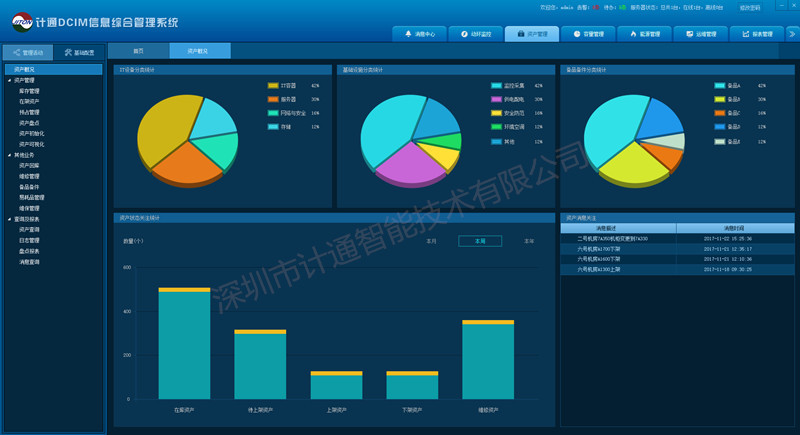Click the 报表管理 chart icon
Viewport: 800px width, 435px height.
[x=745, y=34]
